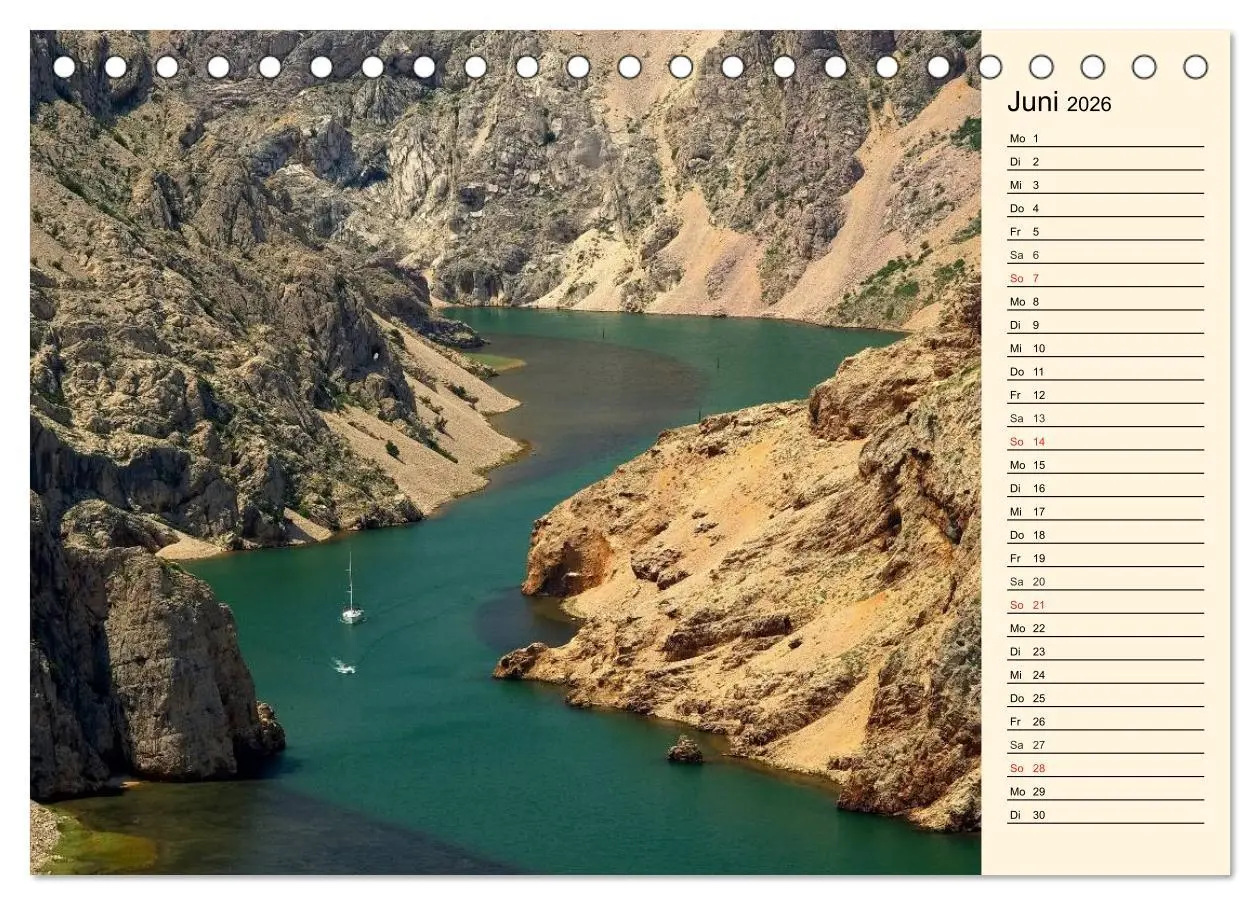Click the white sailboat on the river
This screenshot has height=905, width=1260.
pyautogui.click(x=351, y=590)
